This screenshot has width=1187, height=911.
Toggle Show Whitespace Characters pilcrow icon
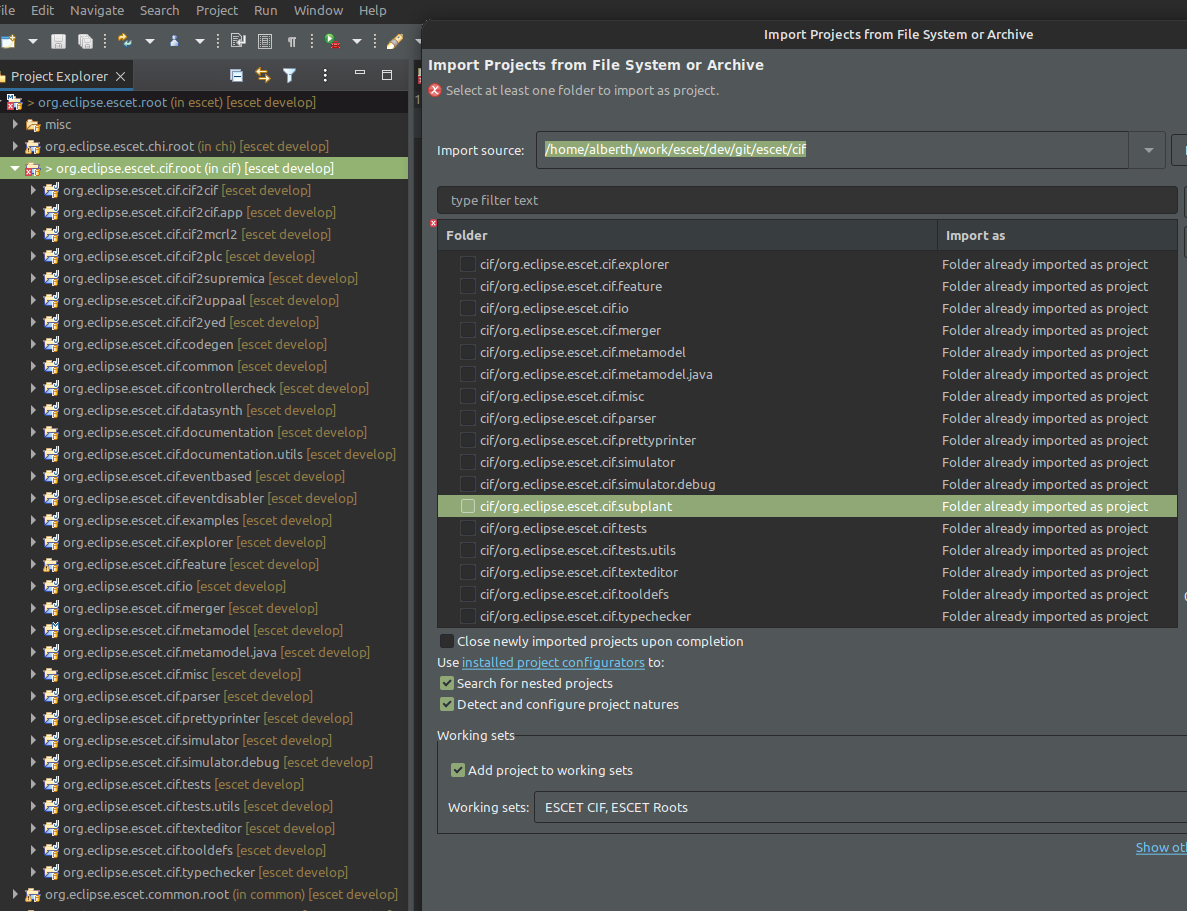click(291, 42)
